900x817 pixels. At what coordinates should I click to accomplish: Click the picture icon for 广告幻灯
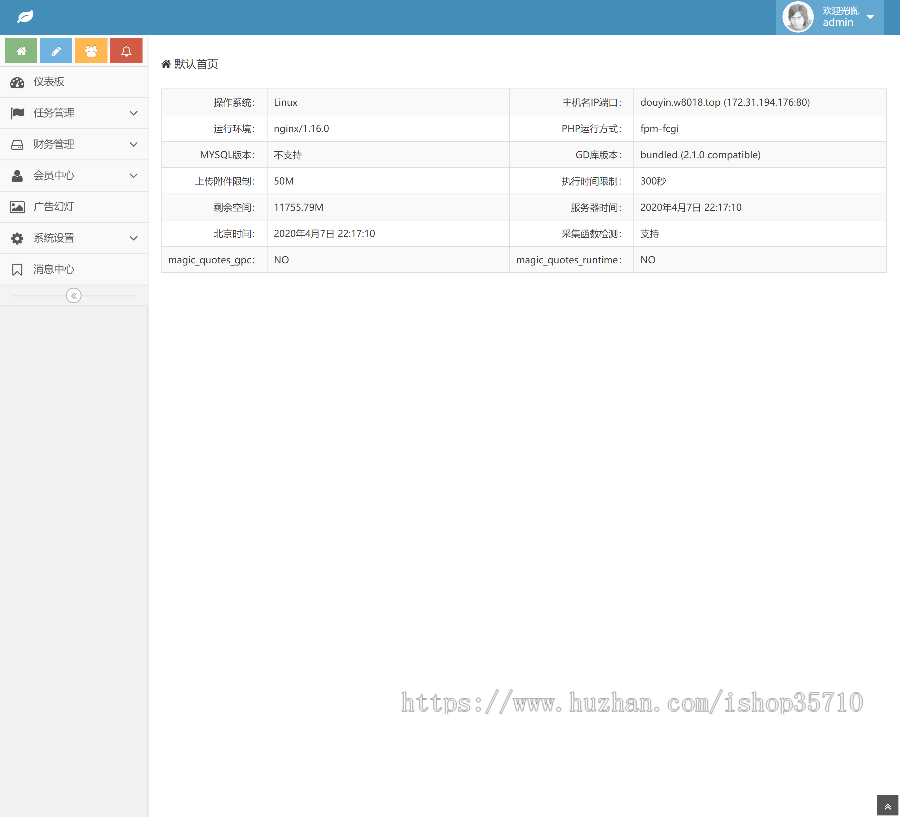[17, 207]
